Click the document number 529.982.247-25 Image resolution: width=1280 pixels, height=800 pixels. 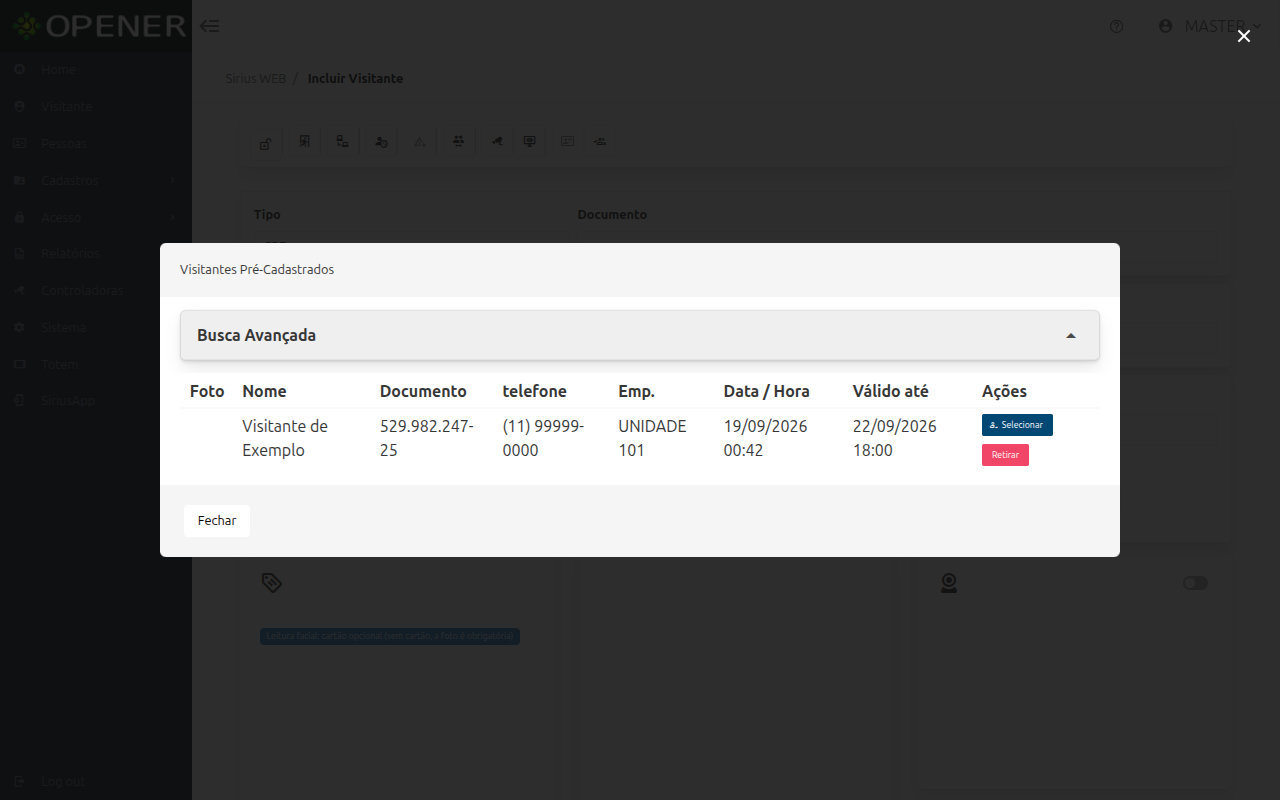427,438
